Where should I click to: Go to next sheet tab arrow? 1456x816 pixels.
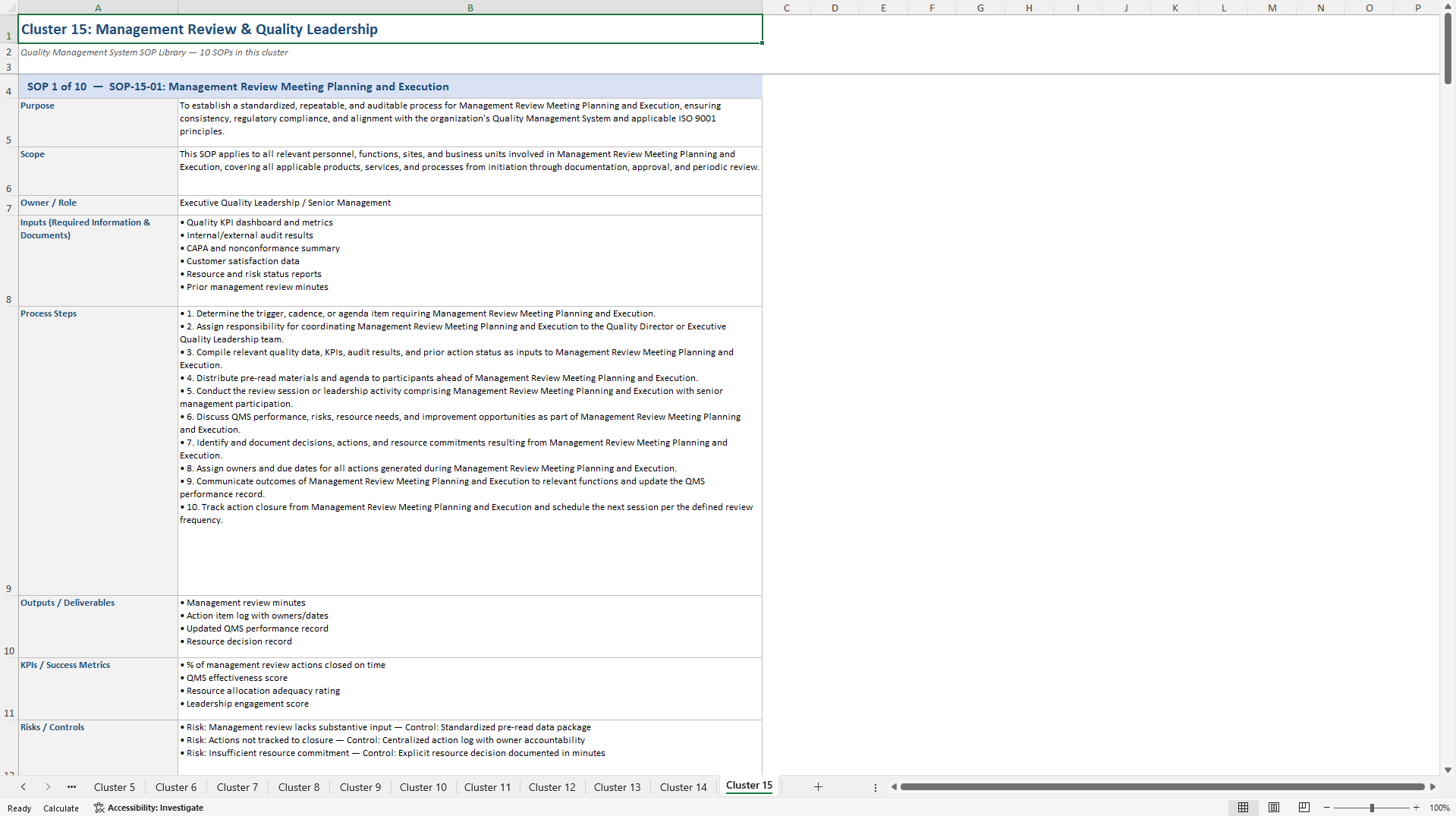point(48,787)
